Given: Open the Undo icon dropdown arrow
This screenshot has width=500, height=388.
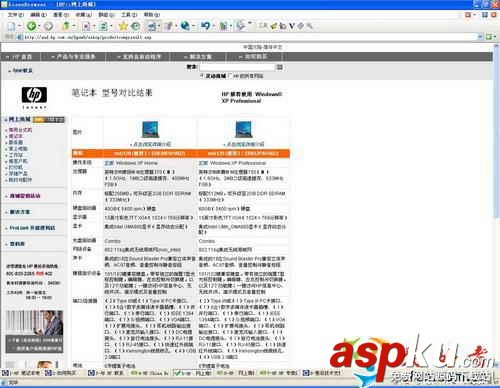Looking at the screenshot, I should tap(213, 26).
